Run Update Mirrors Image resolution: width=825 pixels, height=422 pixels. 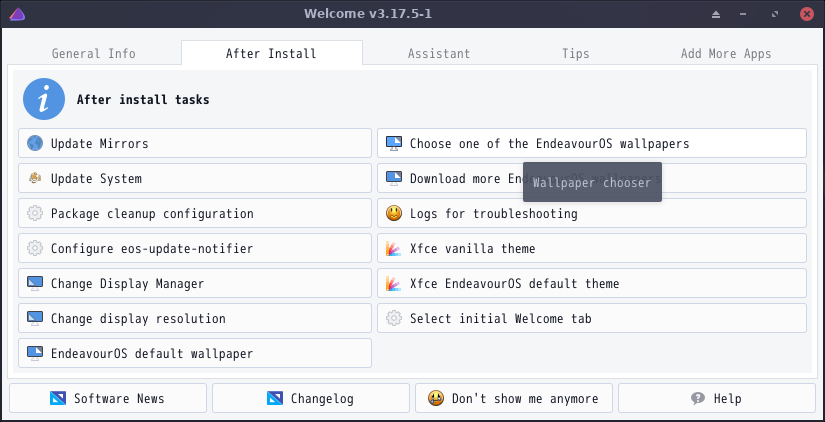(x=195, y=143)
